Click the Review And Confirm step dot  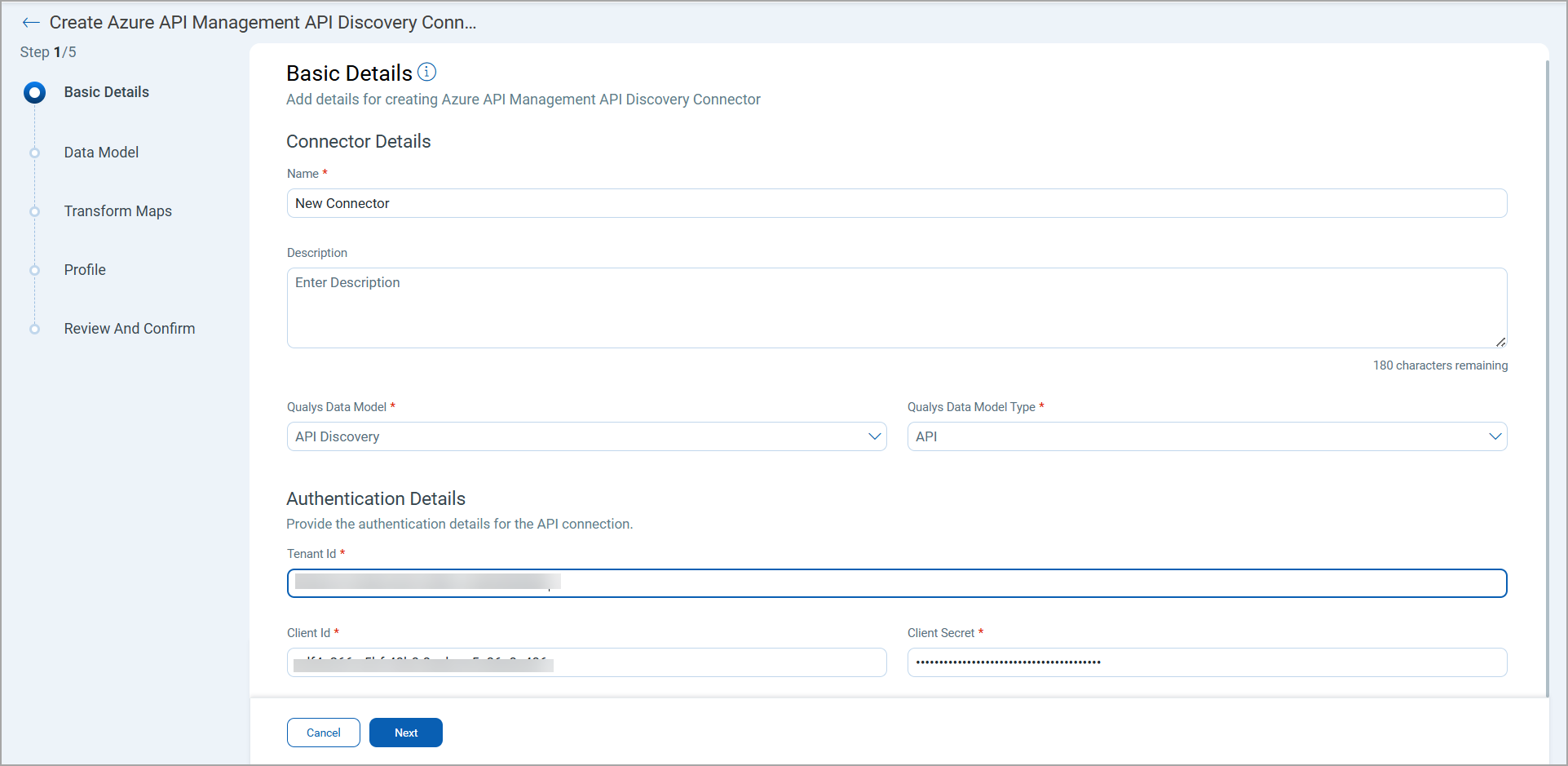point(34,329)
